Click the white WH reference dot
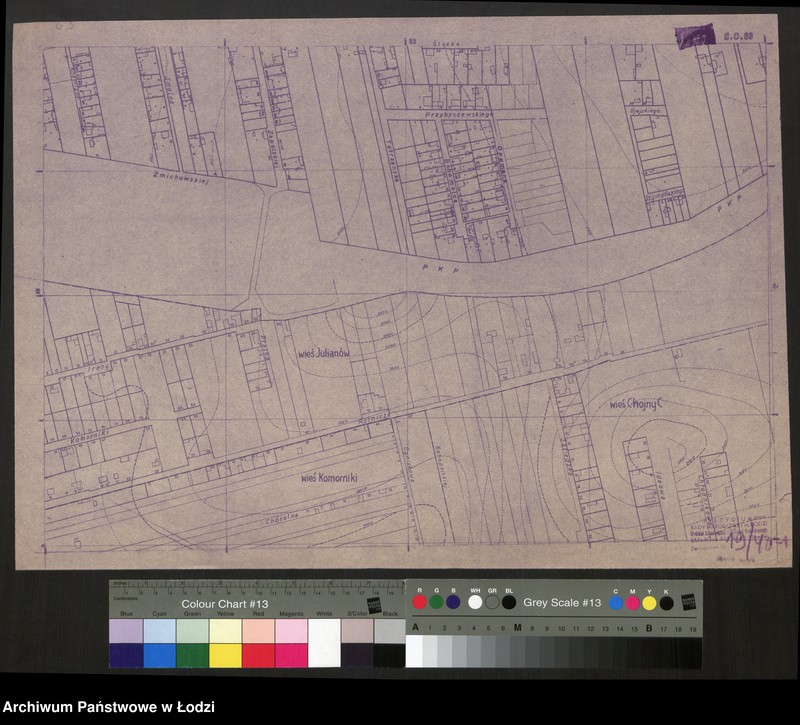The image size is (800, 725). click(x=475, y=602)
